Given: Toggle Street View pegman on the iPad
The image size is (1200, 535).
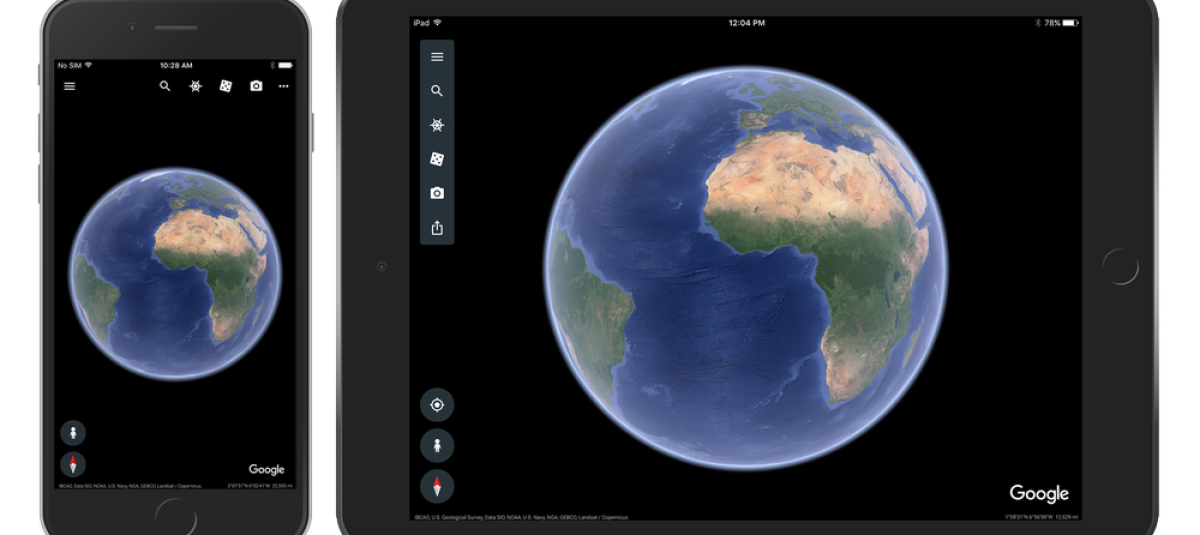Looking at the screenshot, I should point(437,446).
